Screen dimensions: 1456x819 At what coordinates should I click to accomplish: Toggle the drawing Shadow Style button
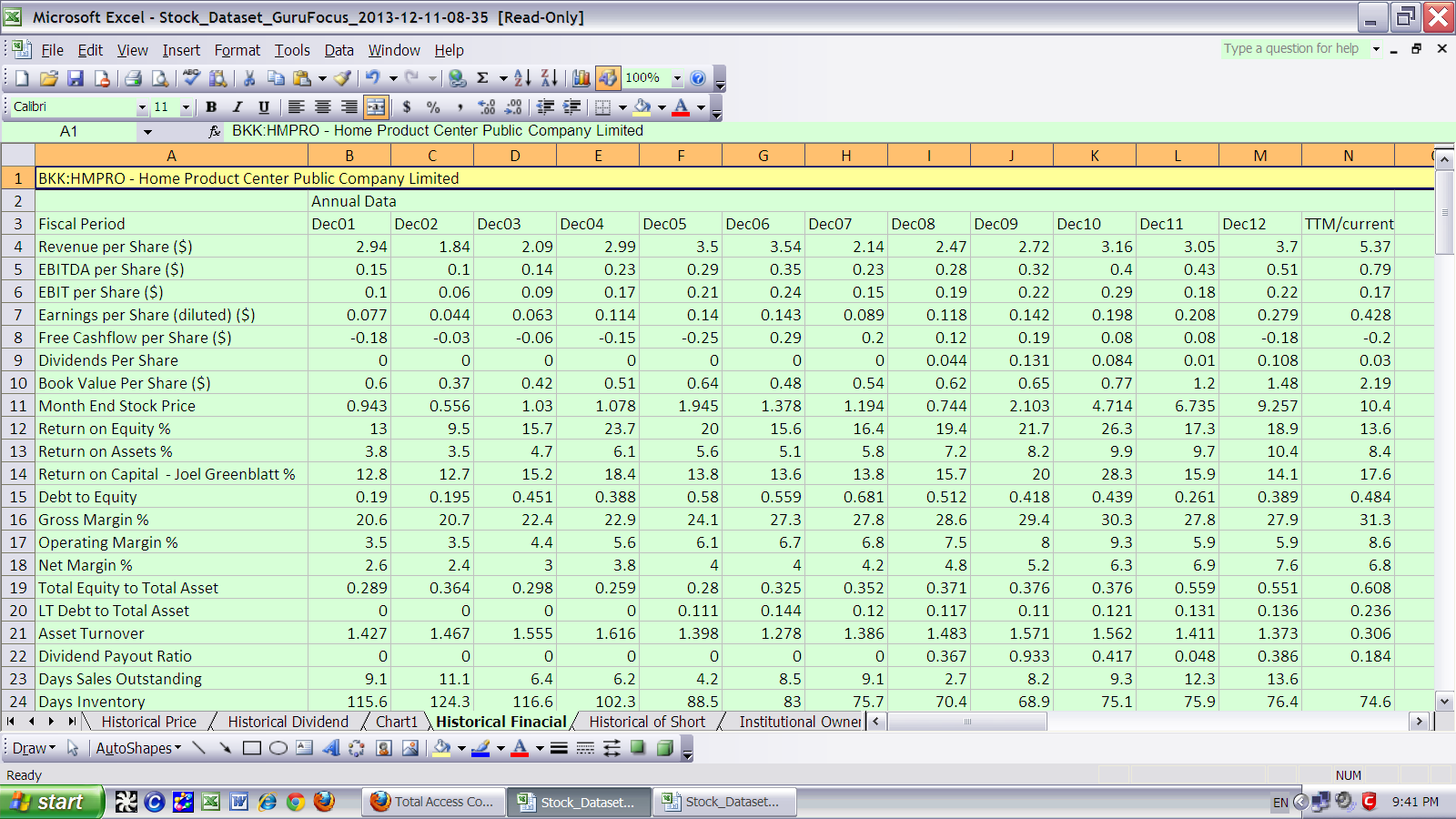(638, 748)
